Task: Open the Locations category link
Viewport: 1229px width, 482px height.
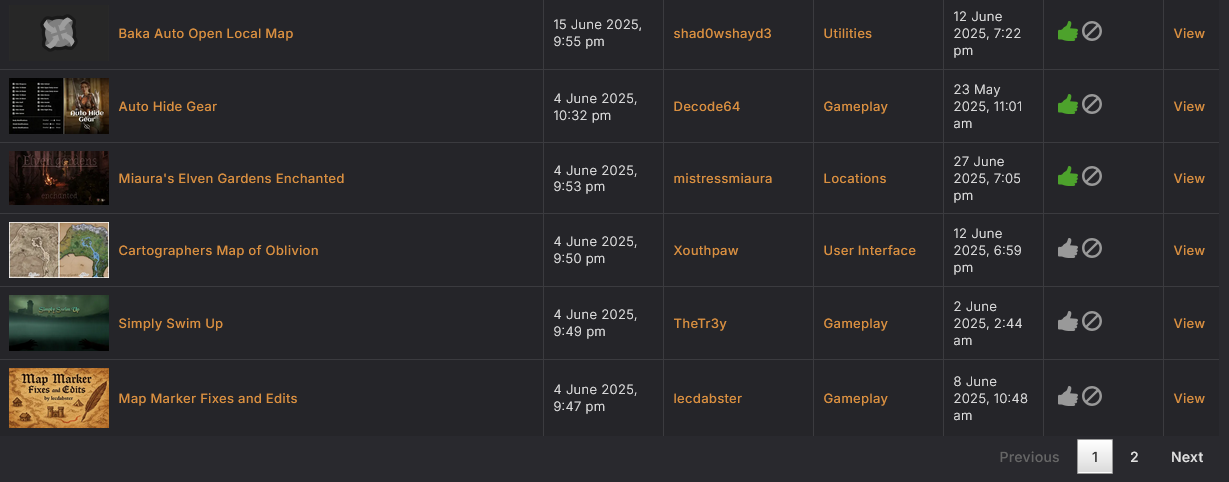Action: click(x=854, y=178)
